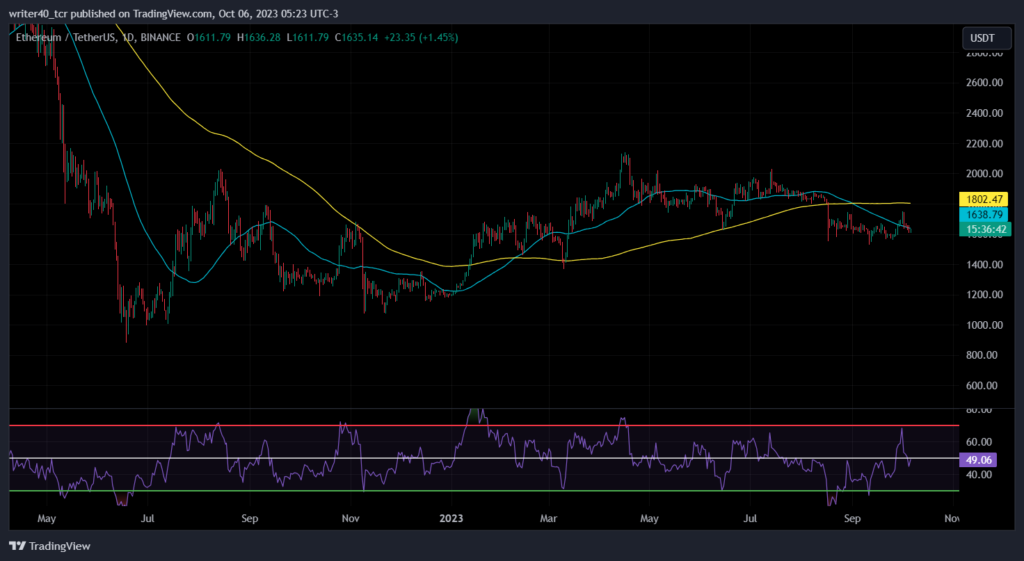The height and width of the screenshot is (561, 1024).
Task: Select the red RSI overbought line
Action: [484, 426]
